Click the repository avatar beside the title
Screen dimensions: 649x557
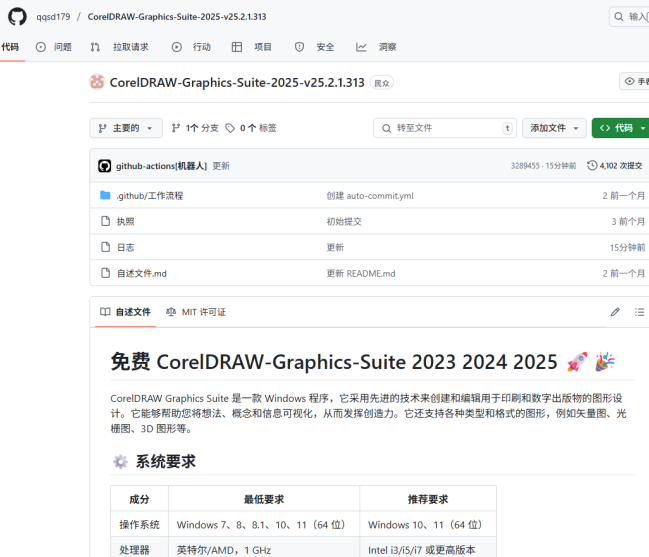(97, 82)
